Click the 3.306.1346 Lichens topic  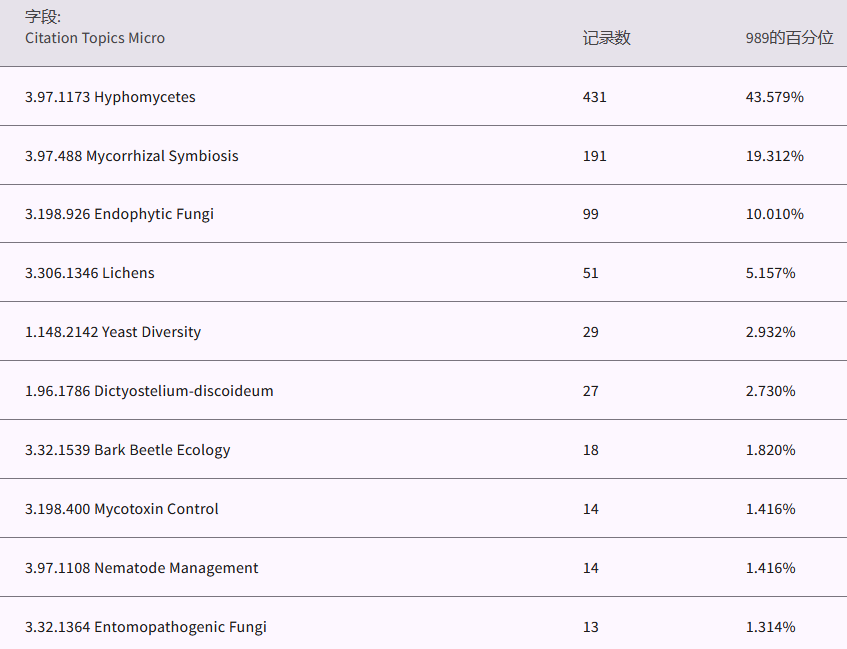pyautogui.click(x=89, y=273)
